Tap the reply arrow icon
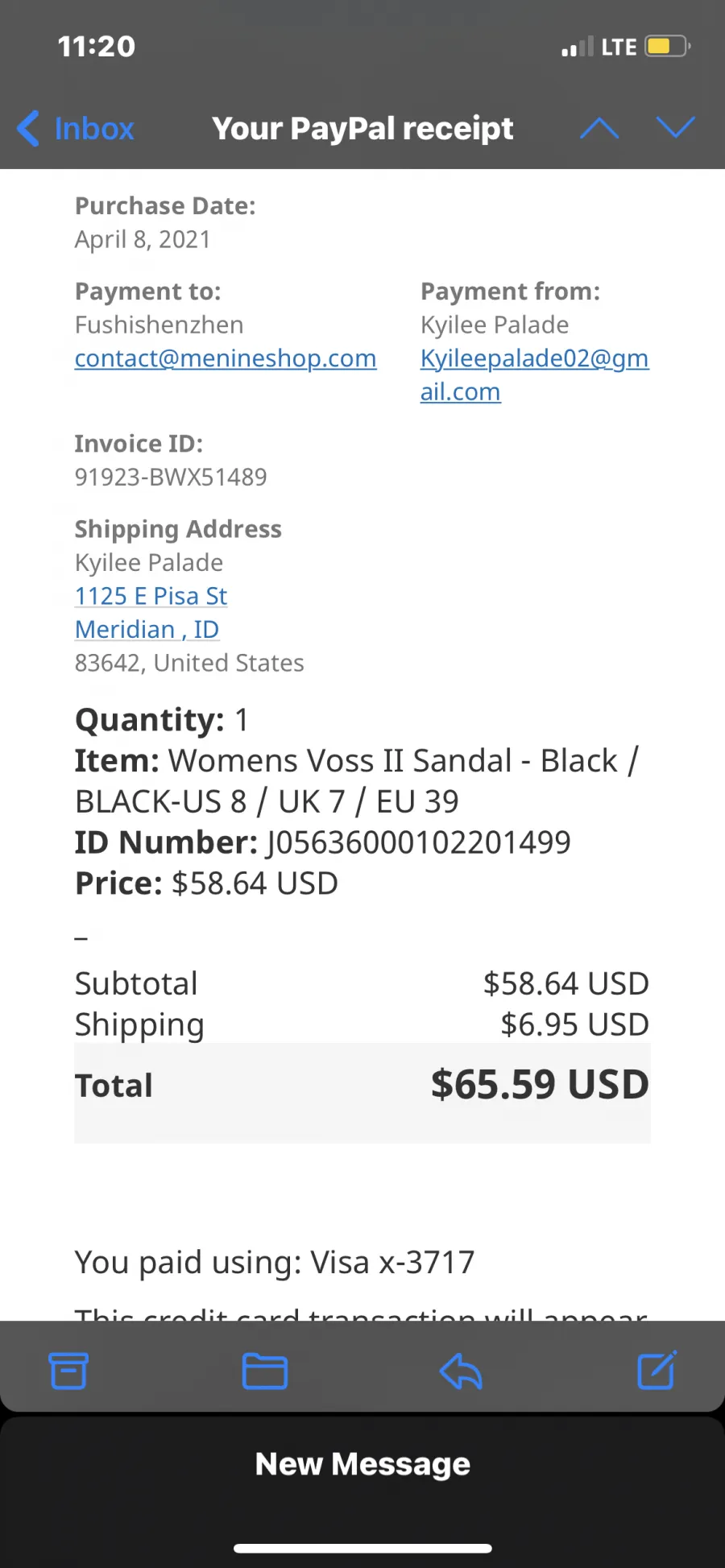725x1568 pixels. point(461,1371)
